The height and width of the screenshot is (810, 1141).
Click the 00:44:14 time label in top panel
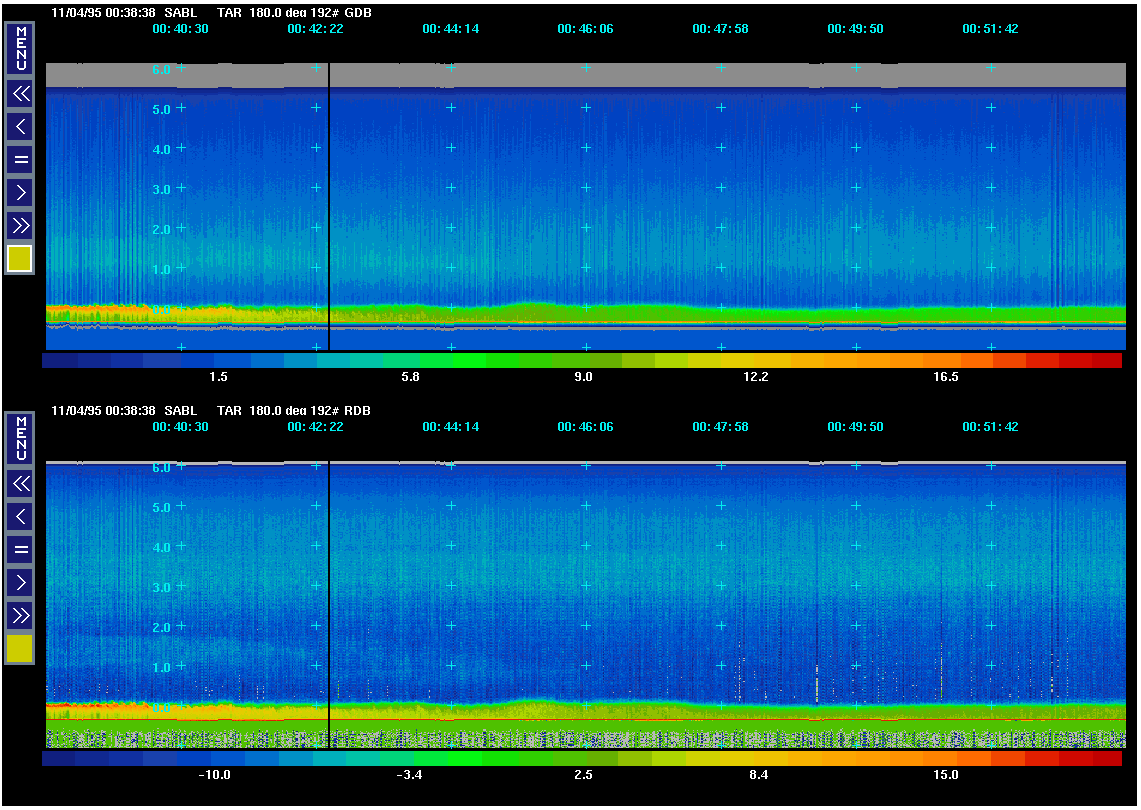[450, 29]
